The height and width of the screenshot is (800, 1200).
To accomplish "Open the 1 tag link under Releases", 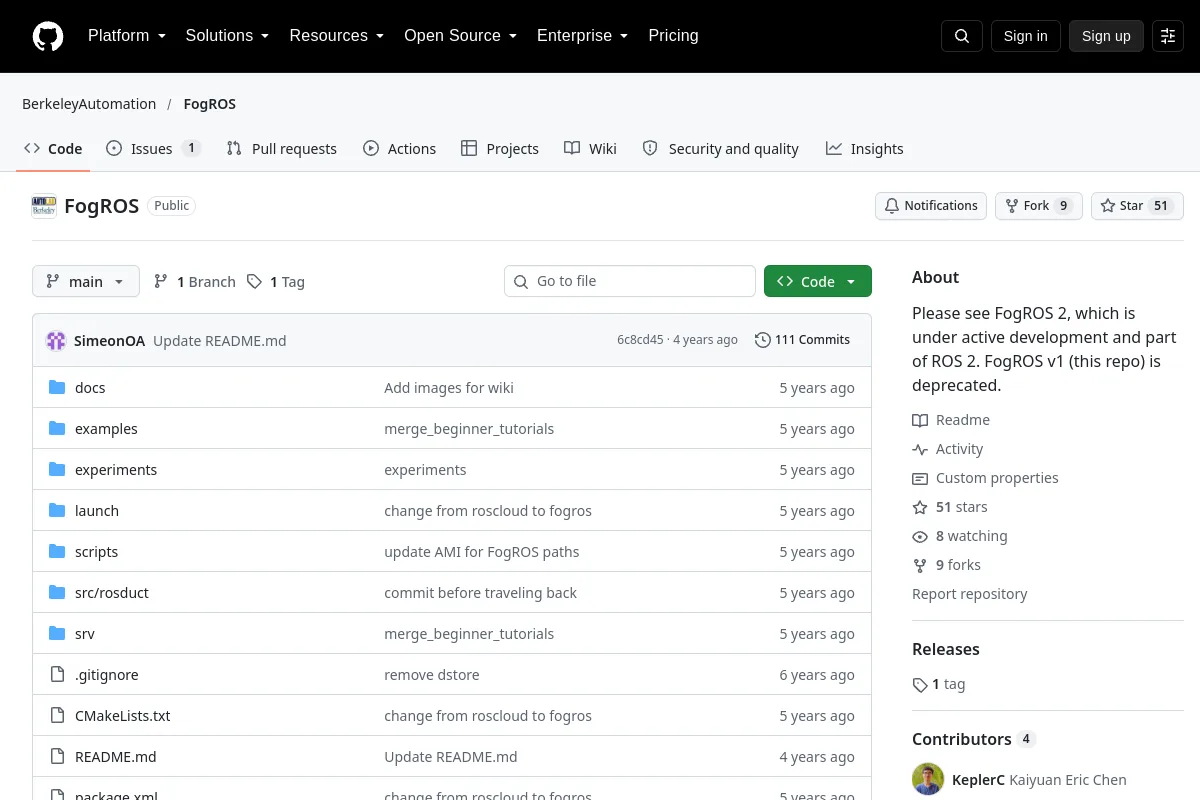I will 939,685.
